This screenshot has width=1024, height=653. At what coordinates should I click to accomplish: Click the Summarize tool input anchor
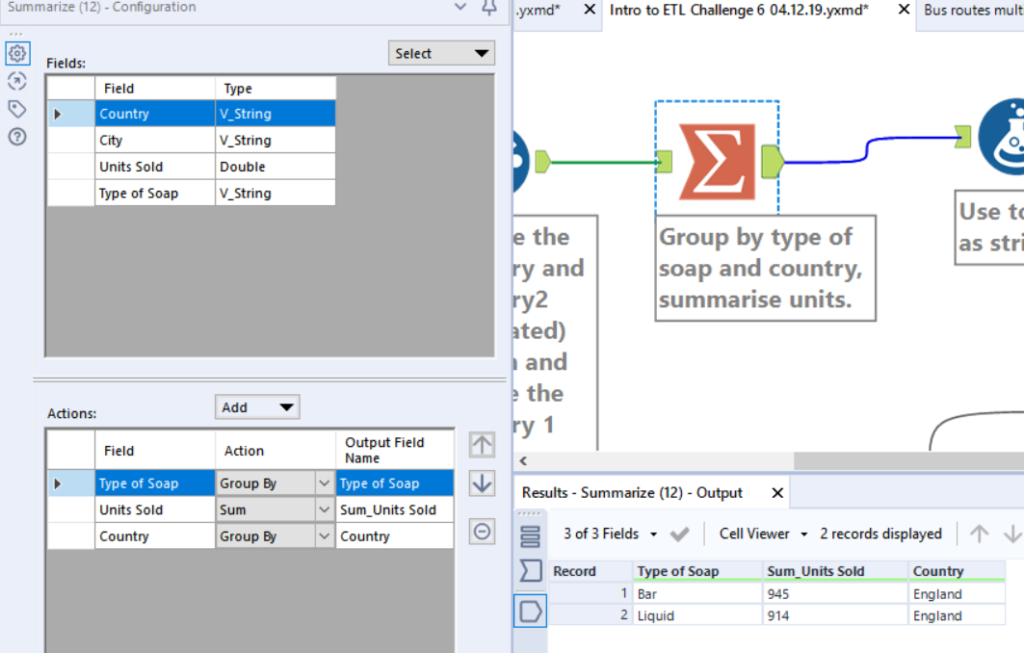pyautogui.click(x=665, y=161)
